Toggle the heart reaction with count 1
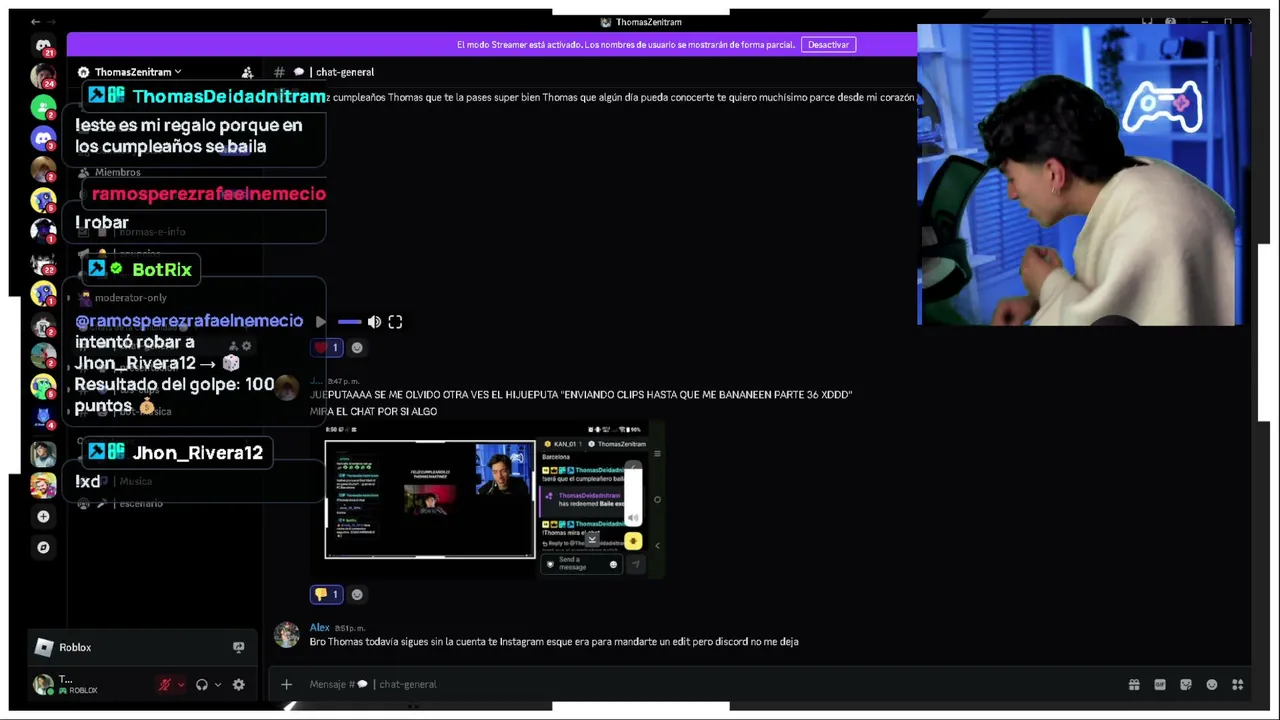The width and height of the screenshot is (1280, 720). coord(327,348)
